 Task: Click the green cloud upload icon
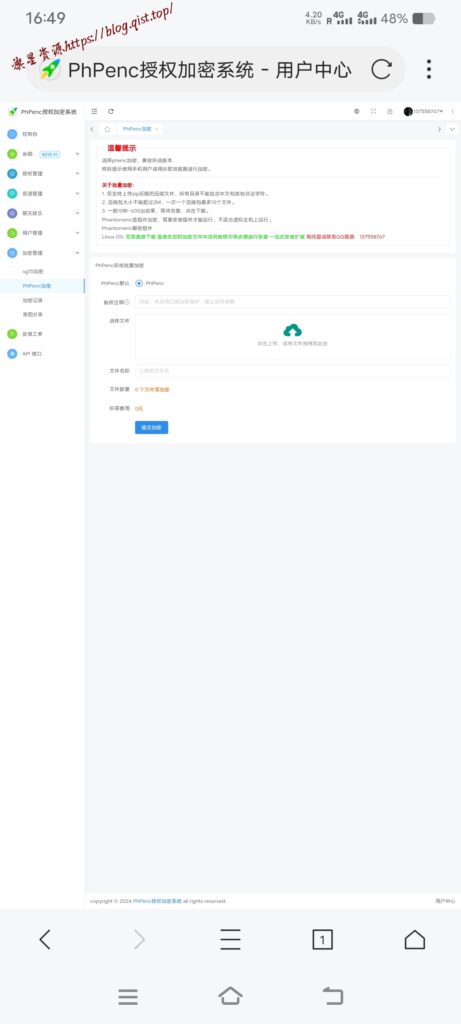tap(293, 330)
